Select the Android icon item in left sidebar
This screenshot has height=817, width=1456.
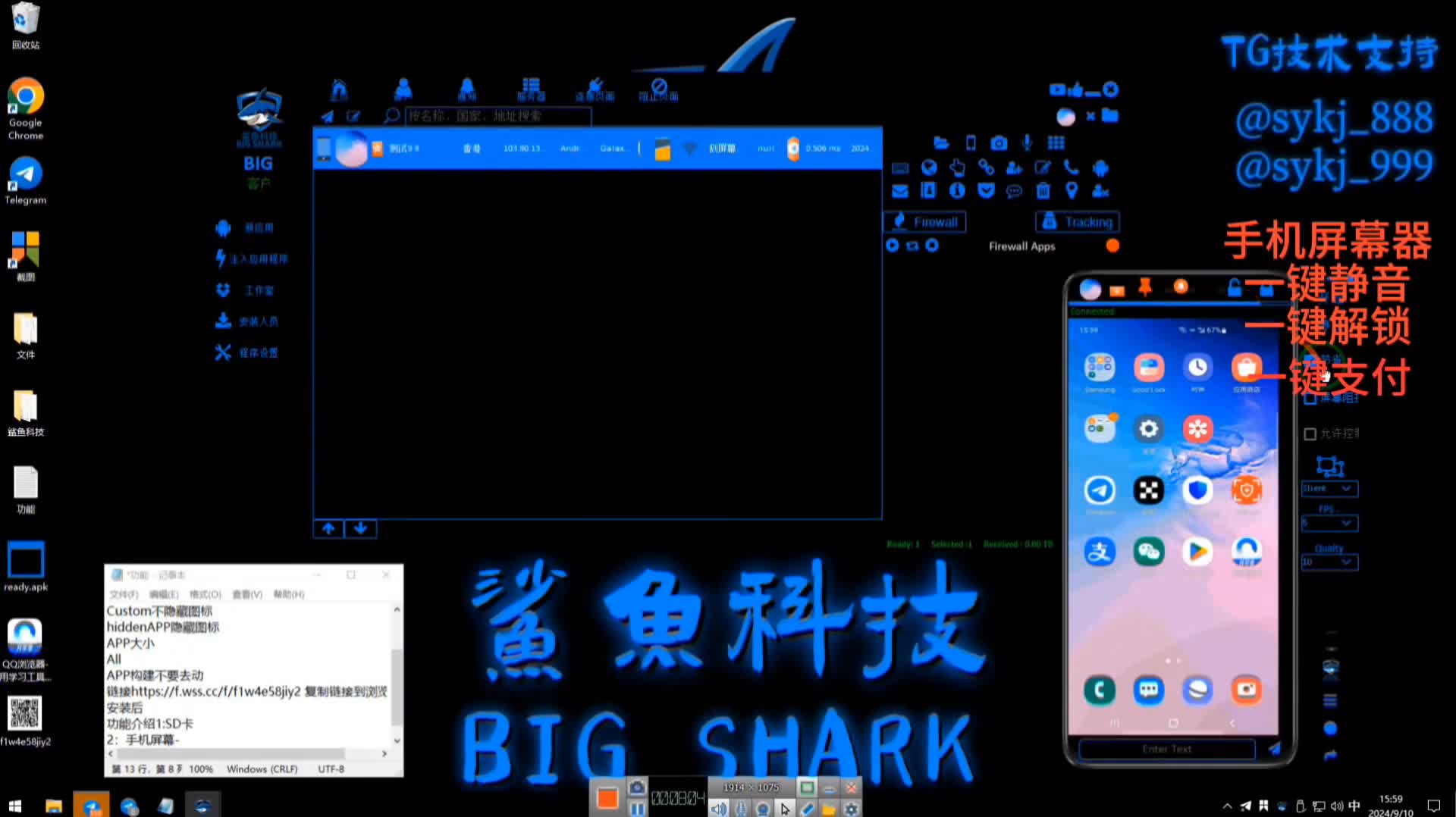click(x=245, y=227)
